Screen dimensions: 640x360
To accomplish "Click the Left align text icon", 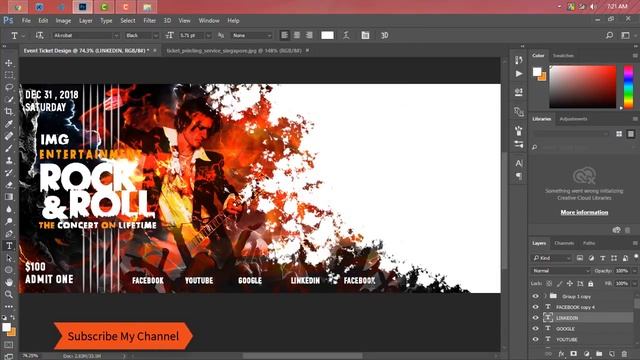I will [284, 36].
